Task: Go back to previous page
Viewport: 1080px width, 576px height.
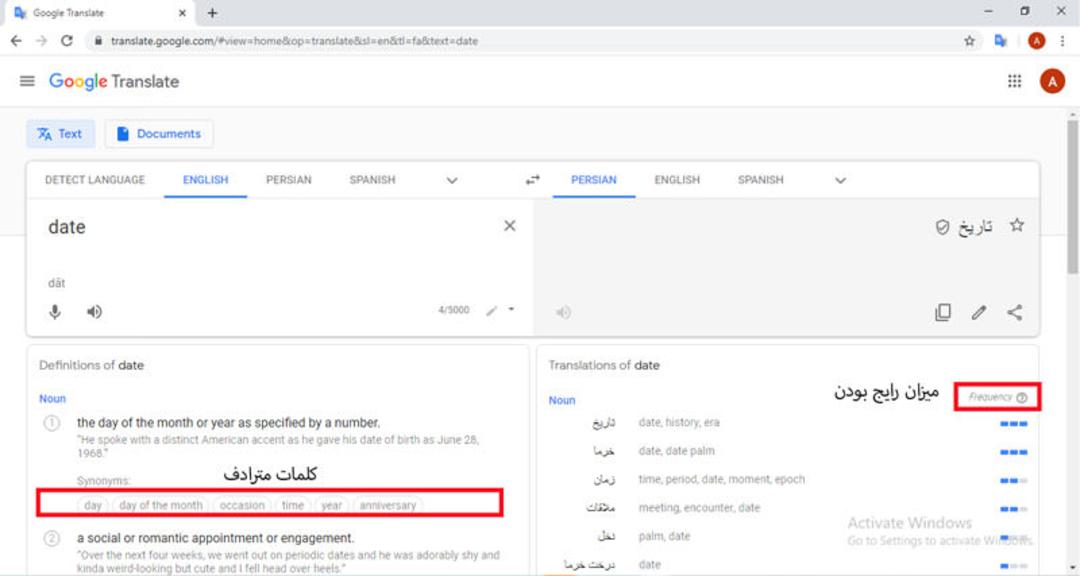Action: coord(16,41)
